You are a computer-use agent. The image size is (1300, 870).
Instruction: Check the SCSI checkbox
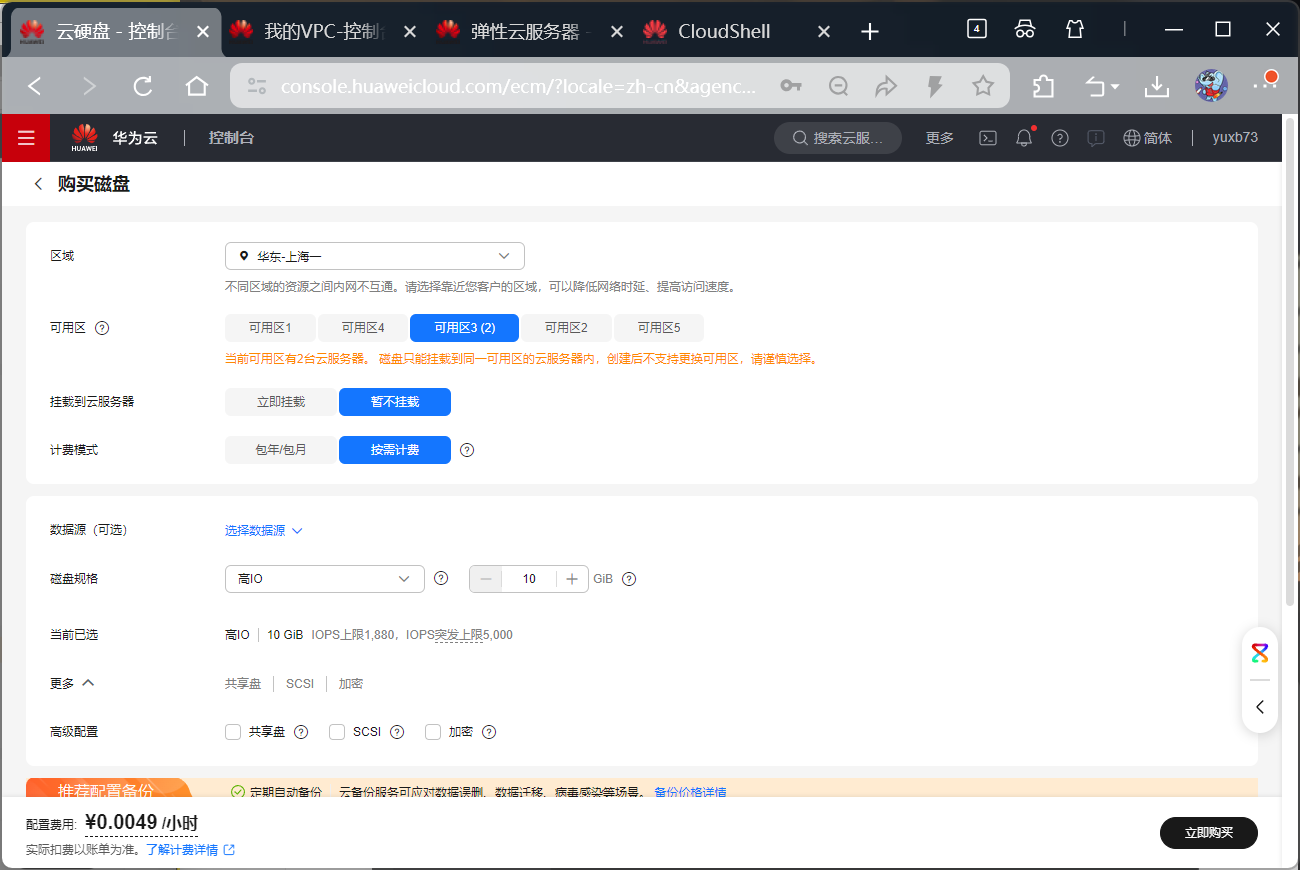(x=337, y=732)
